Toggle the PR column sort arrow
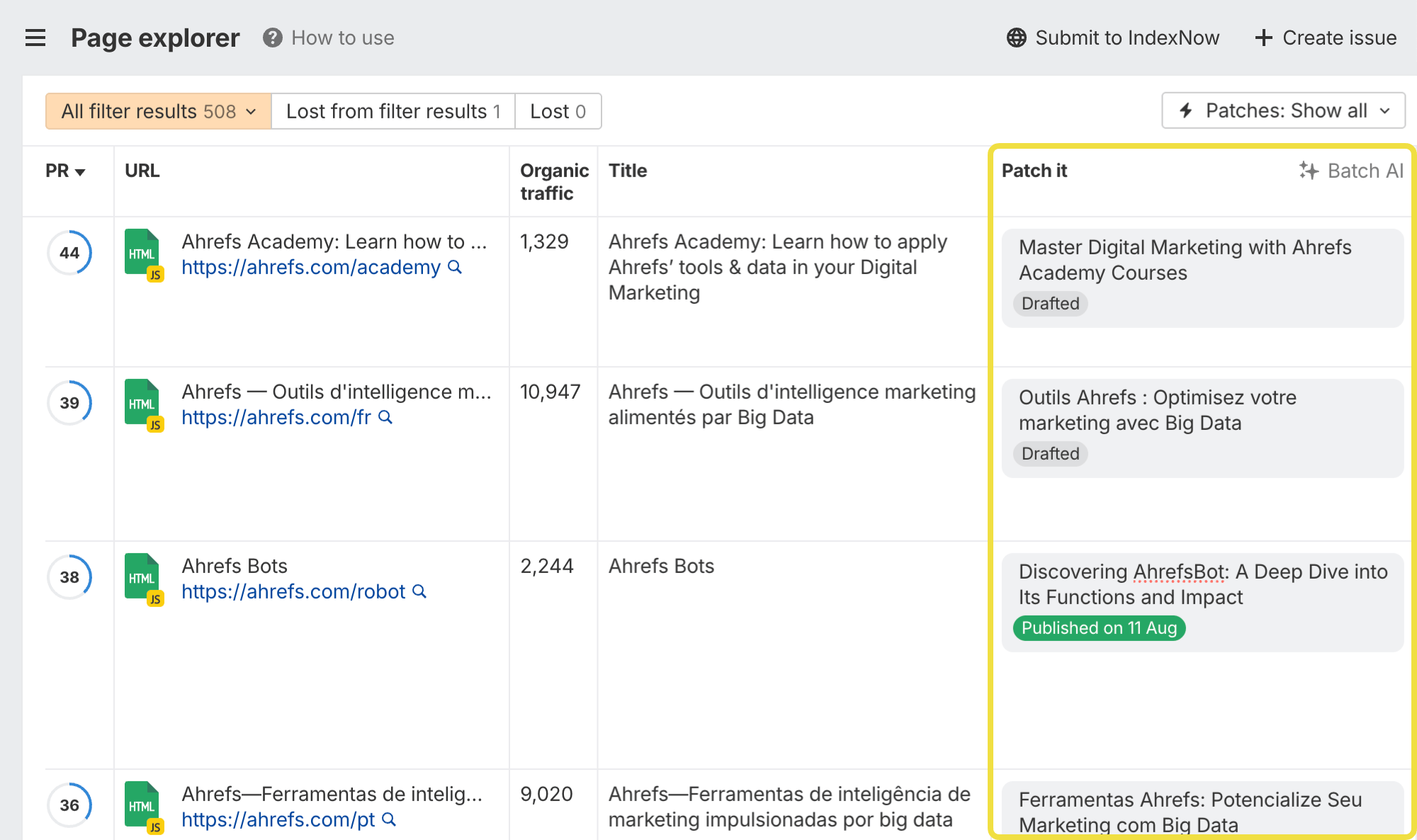The width and height of the screenshot is (1417, 840). click(80, 171)
